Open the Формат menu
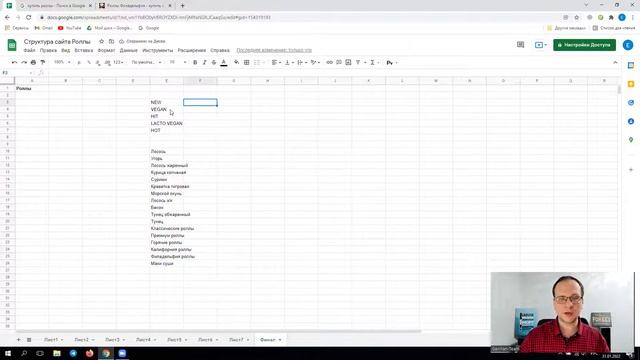This screenshot has height=360, width=640. (x=107, y=50)
